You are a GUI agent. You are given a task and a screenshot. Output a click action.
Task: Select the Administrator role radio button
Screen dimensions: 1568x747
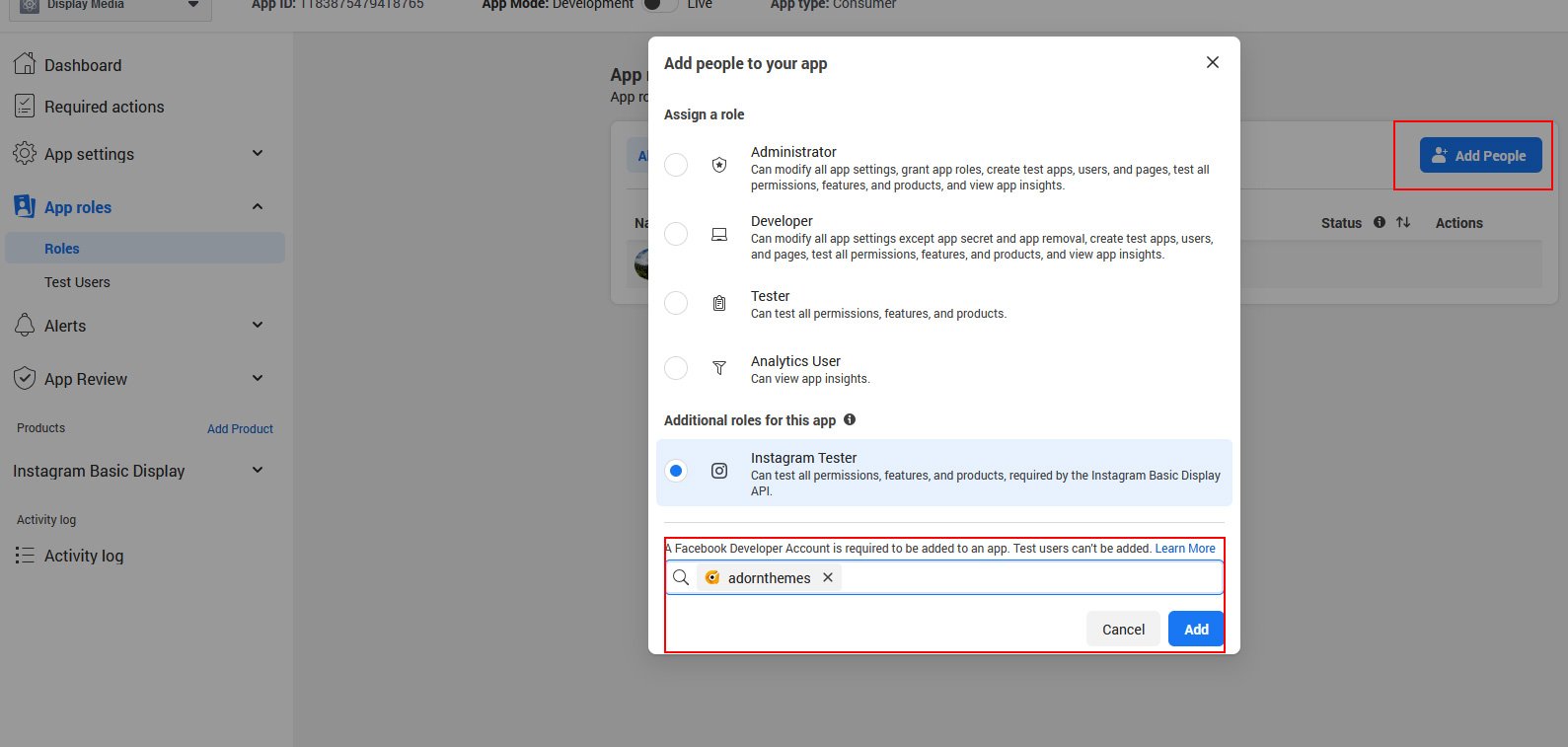click(676, 165)
